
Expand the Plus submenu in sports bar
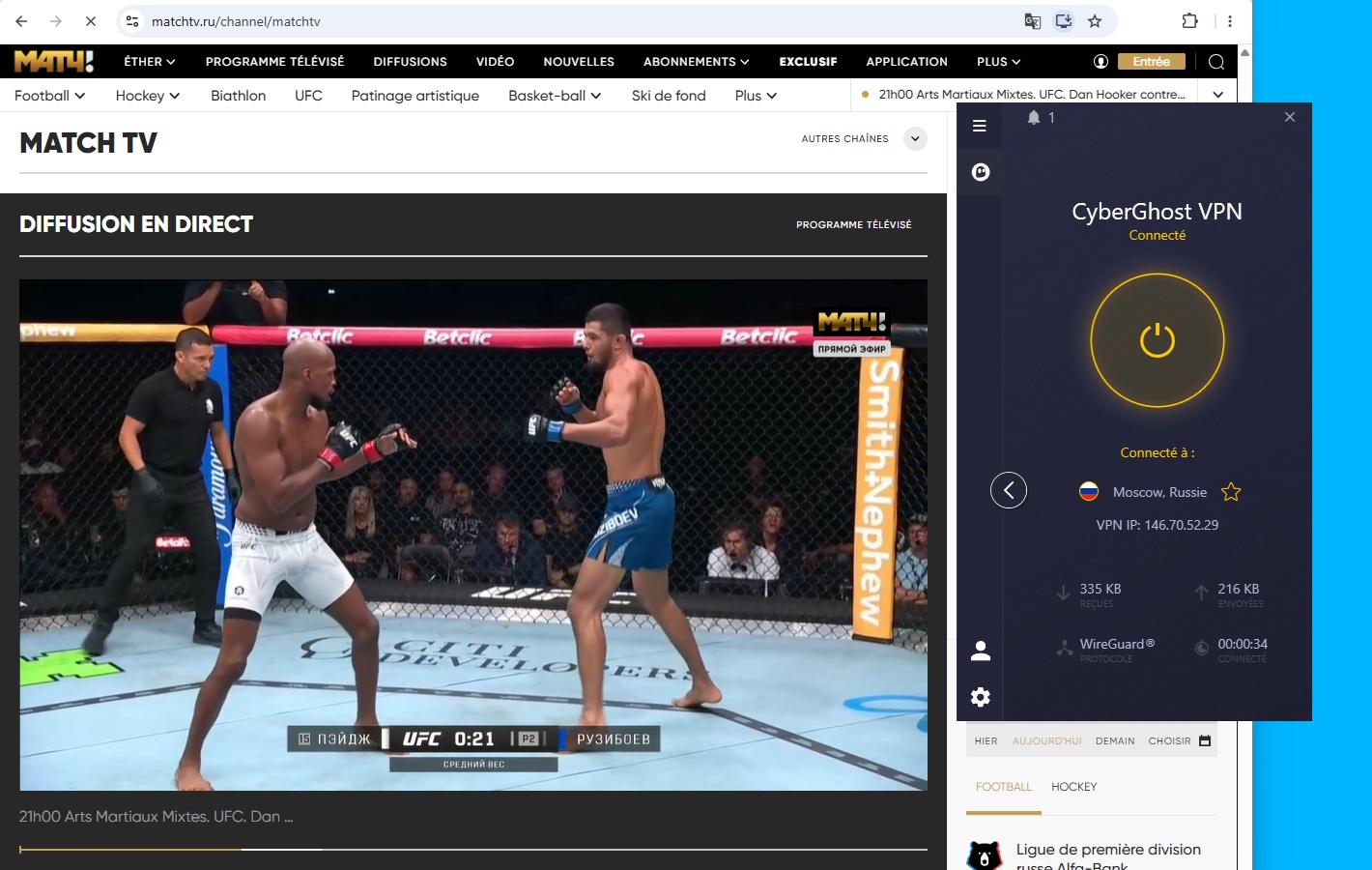(756, 95)
